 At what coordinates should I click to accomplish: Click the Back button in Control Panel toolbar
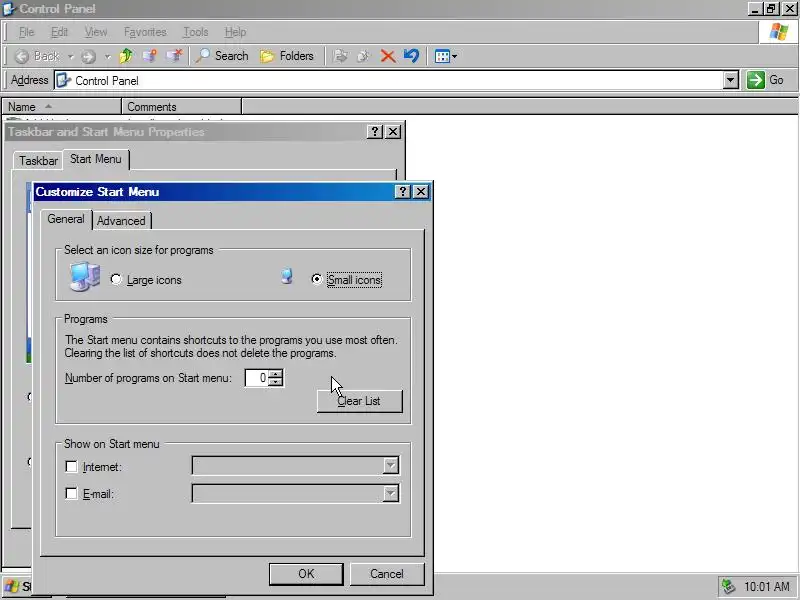click(37, 56)
